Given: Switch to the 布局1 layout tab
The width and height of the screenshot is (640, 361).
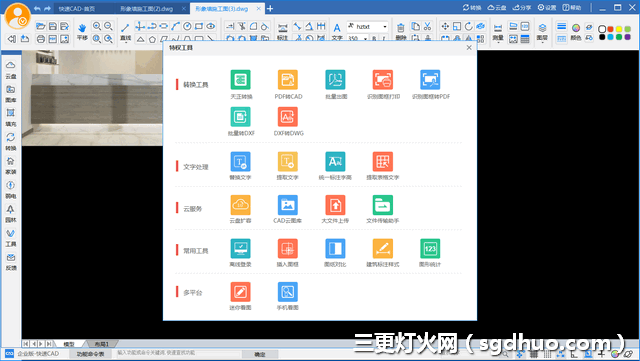Looking at the screenshot, I should point(102,344).
